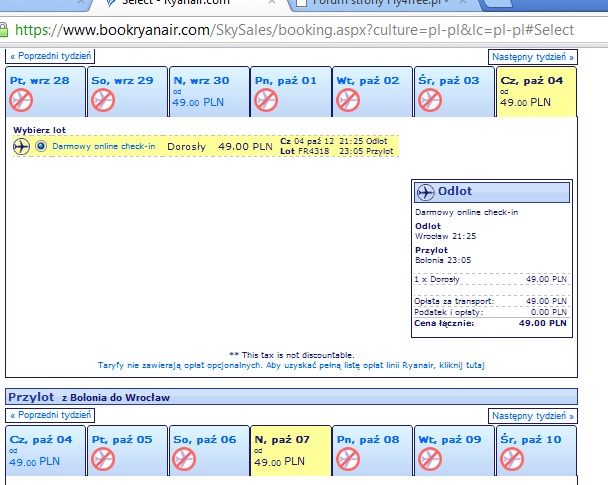Click the no-flight icon for Wt, paź 02
This screenshot has width=608, height=485.
pos(348,100)
